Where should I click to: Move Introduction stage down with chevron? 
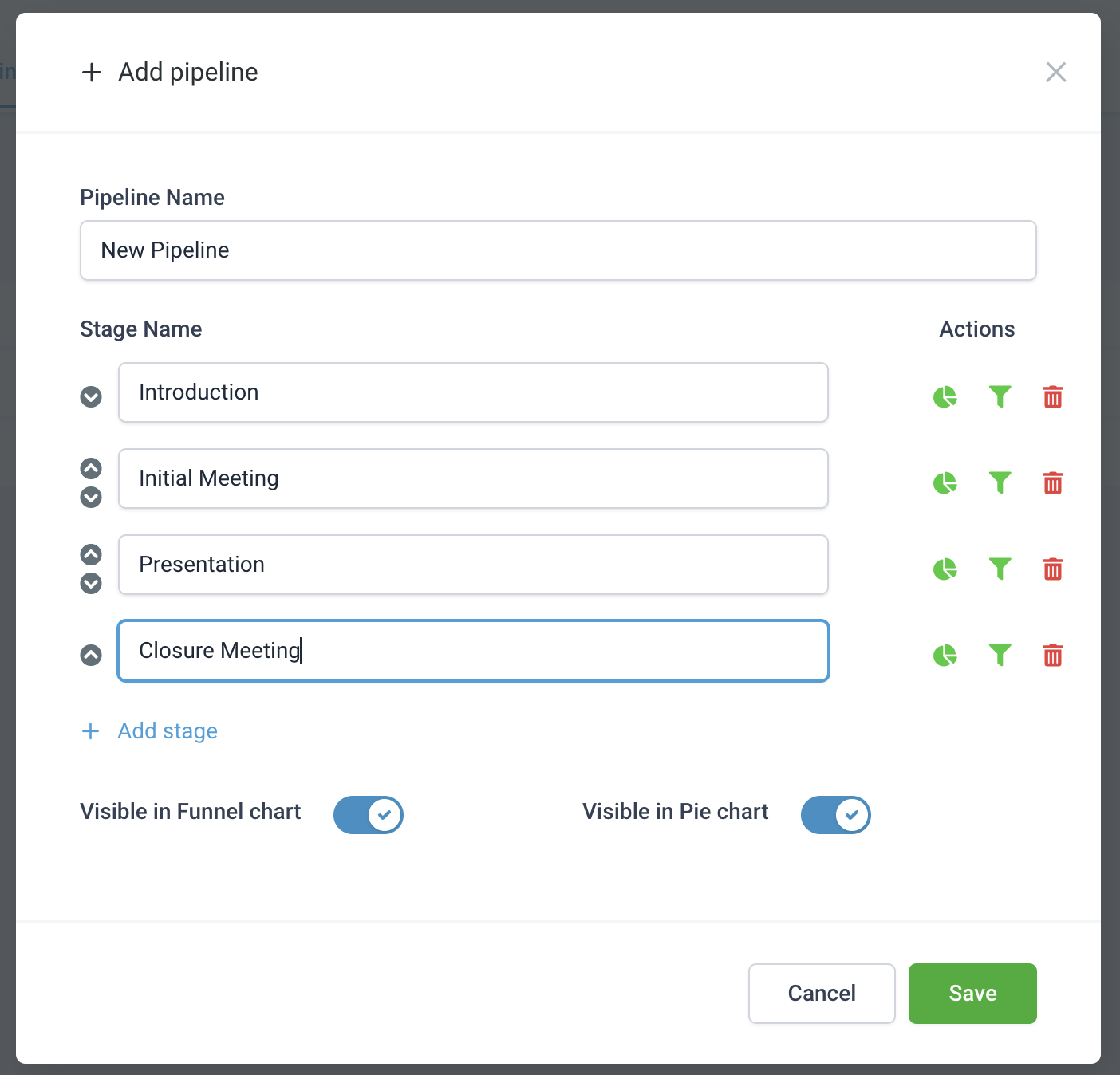coord(91,396)
